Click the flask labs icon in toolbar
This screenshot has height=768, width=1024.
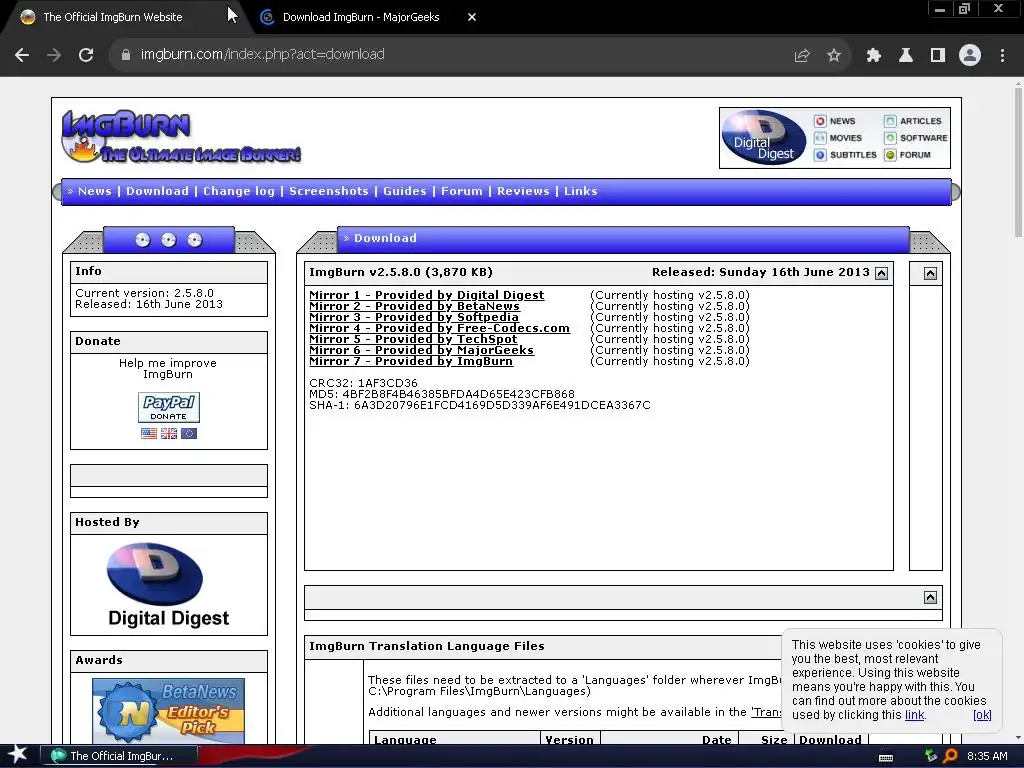[x=905, y=56]
